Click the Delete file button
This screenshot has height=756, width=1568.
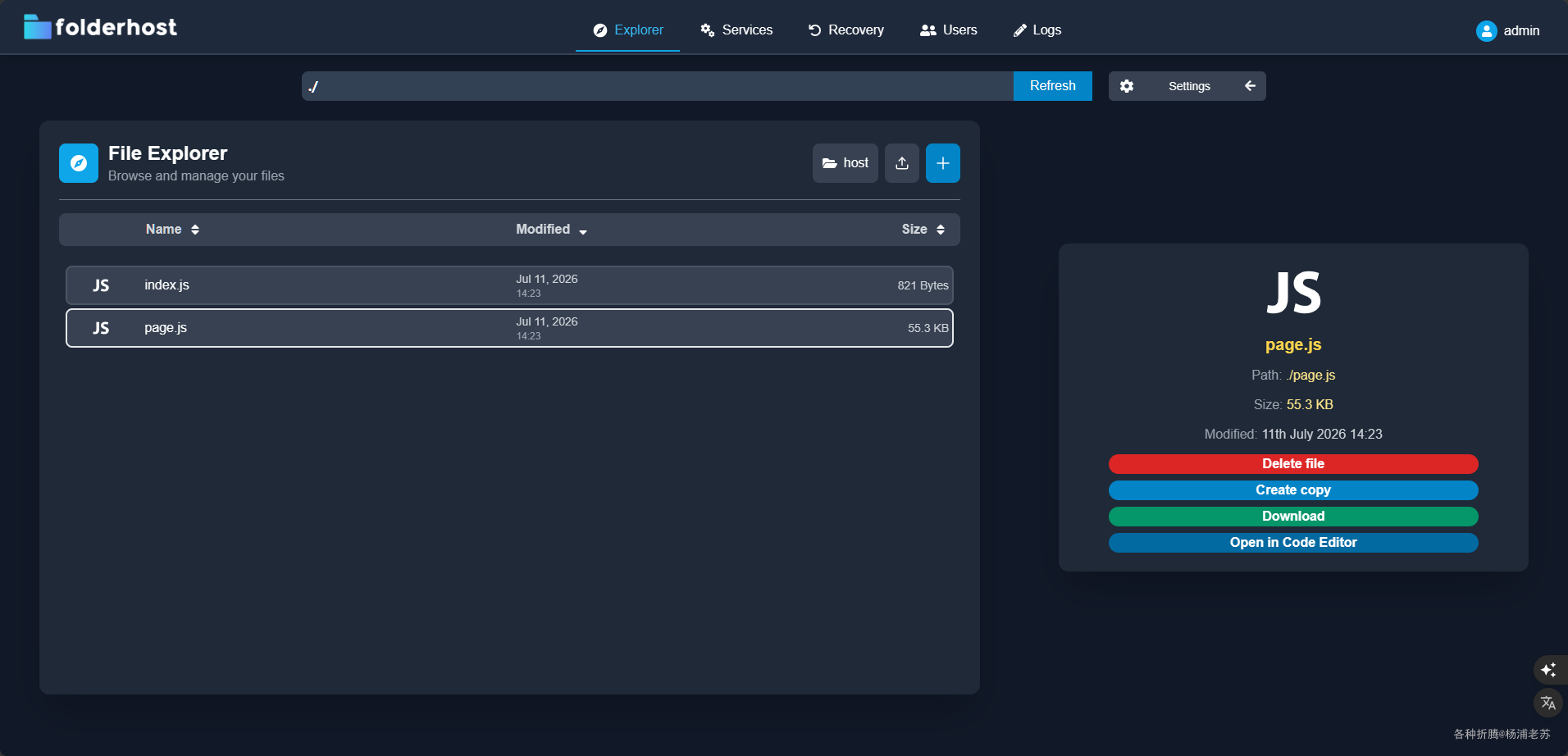pyautogui.click(x=1293, y=464)
